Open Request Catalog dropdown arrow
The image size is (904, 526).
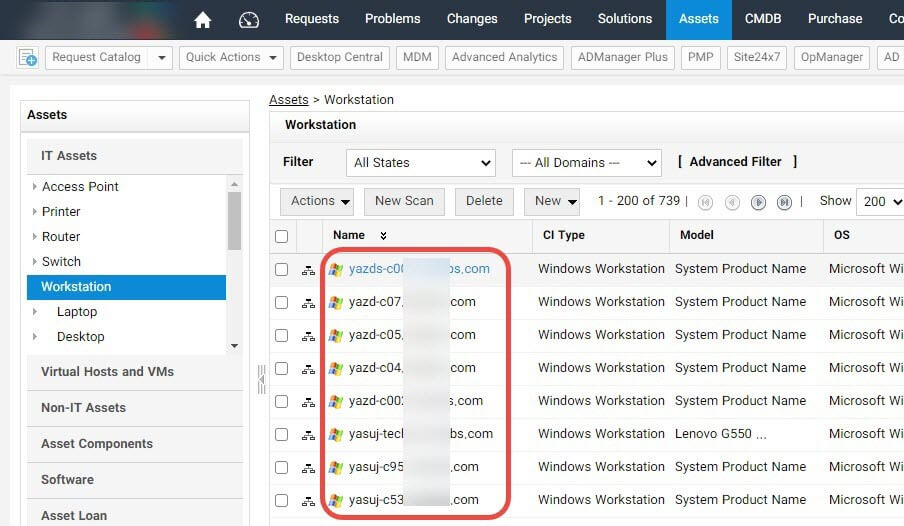[x=161, y=58]
